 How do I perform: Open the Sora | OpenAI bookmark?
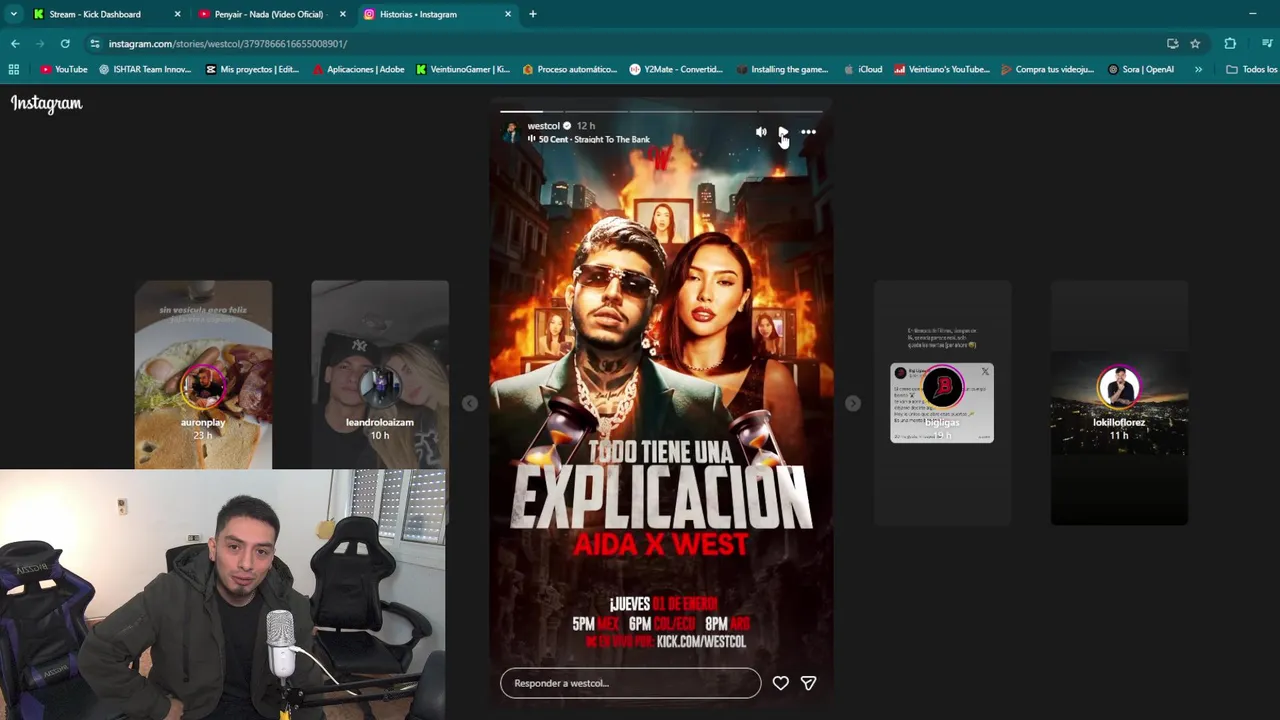(1141, 70)
